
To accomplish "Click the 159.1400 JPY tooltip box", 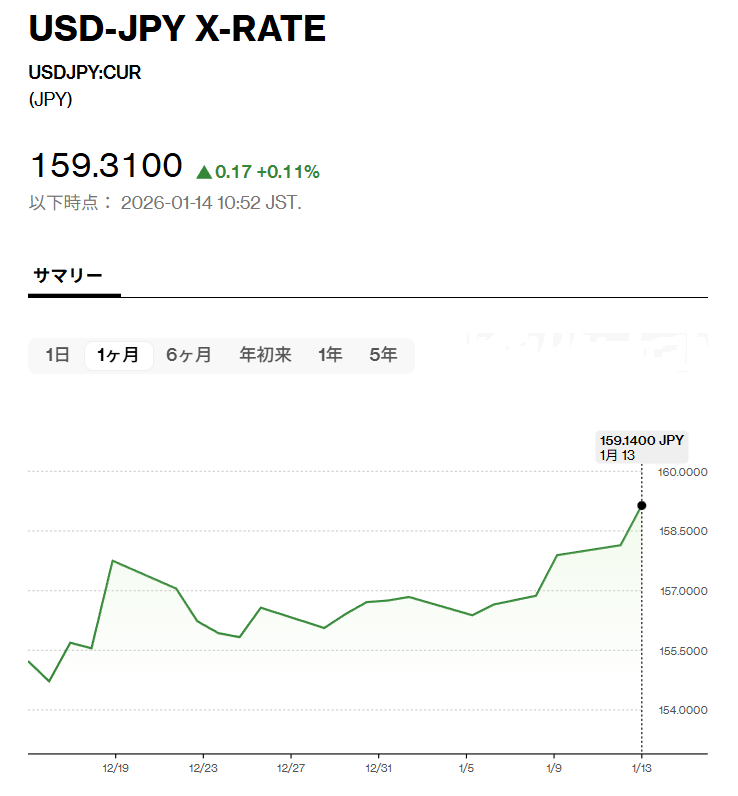I will [x=641, y=447].
